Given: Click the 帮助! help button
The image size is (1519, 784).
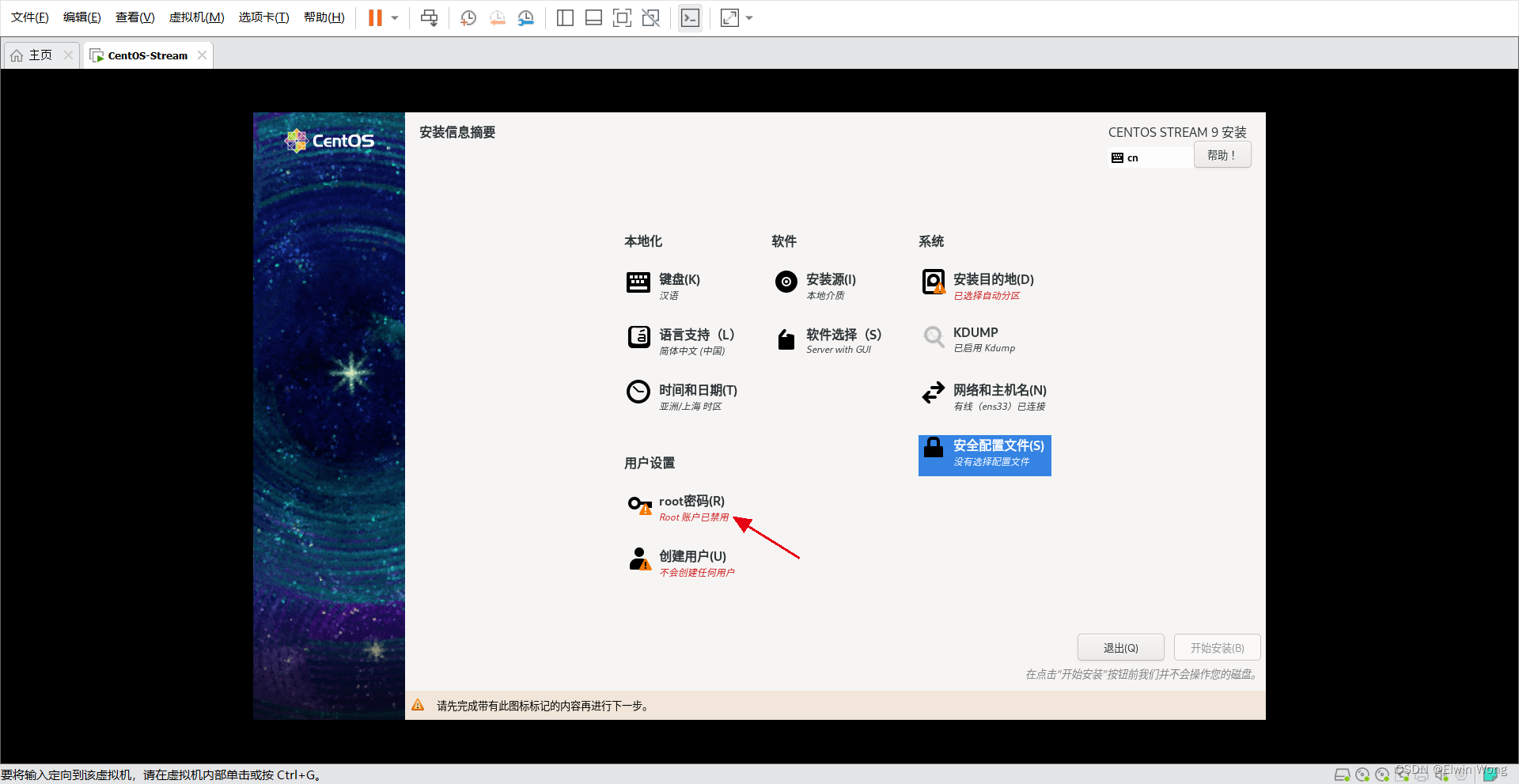Looking at the screenshot, I should click(x=1222, y=155).
